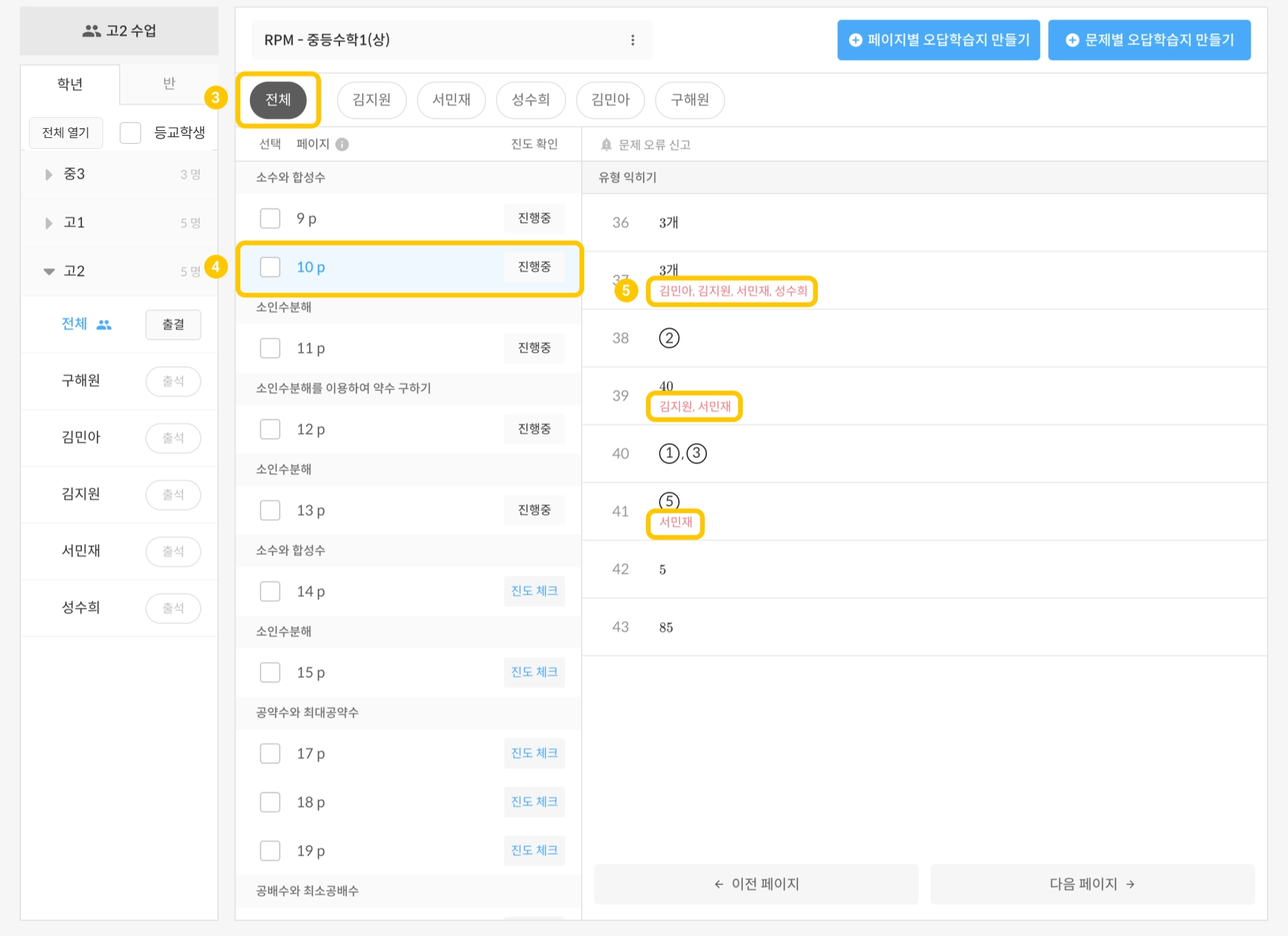This screenshot has width=1288, height=936.
Task: Click left arrow on 이전 페이지
Action: (719, 884)
